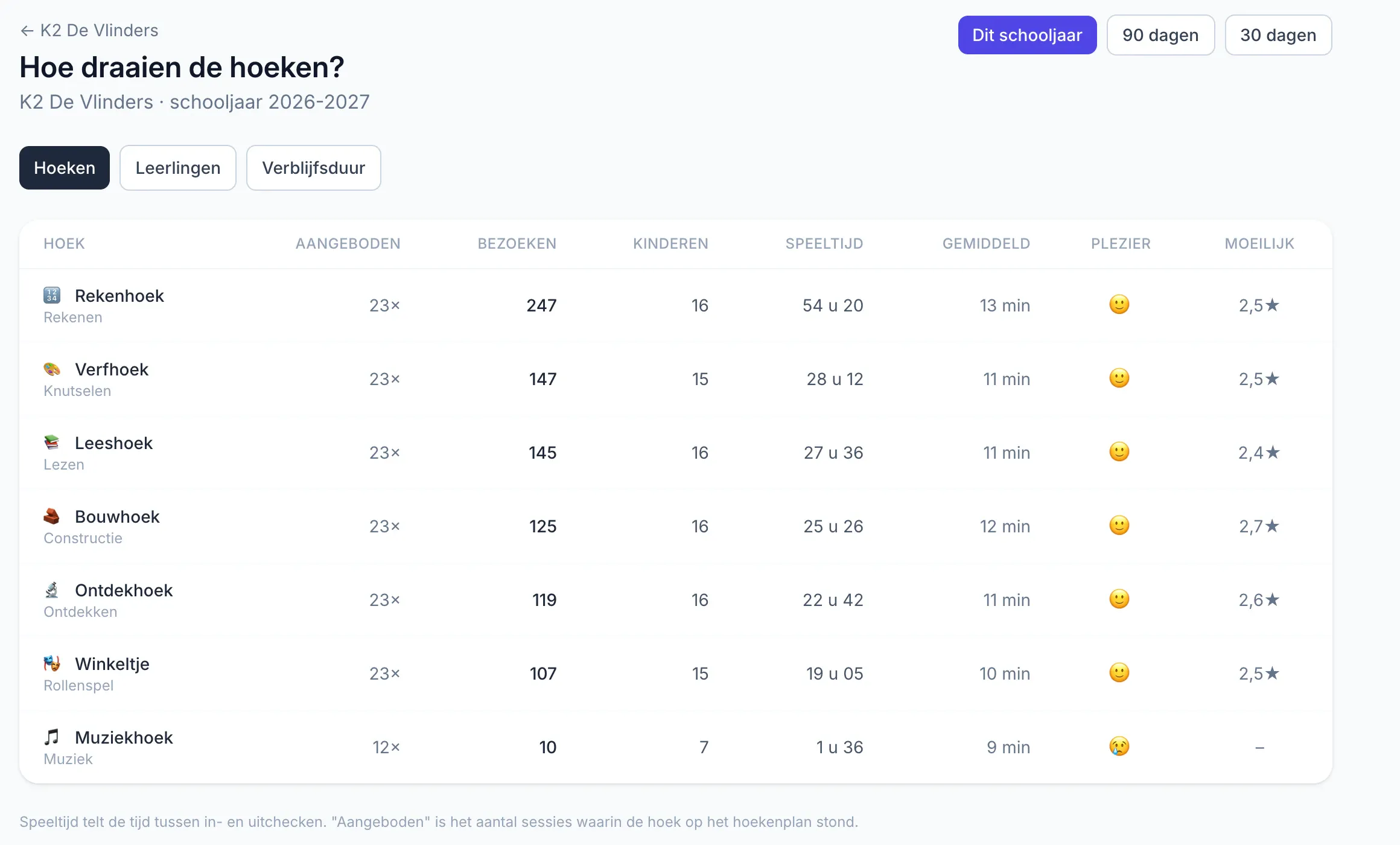Click the Hoek column header
The image size is (1400, 845).
point(64,243)
